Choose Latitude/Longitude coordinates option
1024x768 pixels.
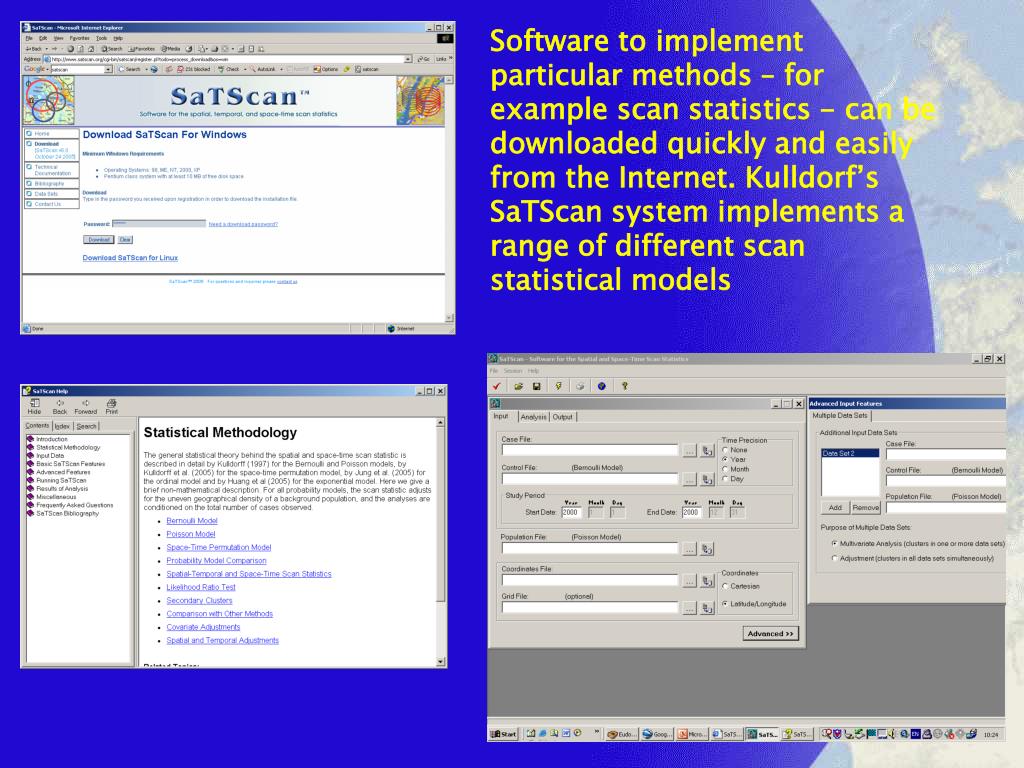point(754,604)
